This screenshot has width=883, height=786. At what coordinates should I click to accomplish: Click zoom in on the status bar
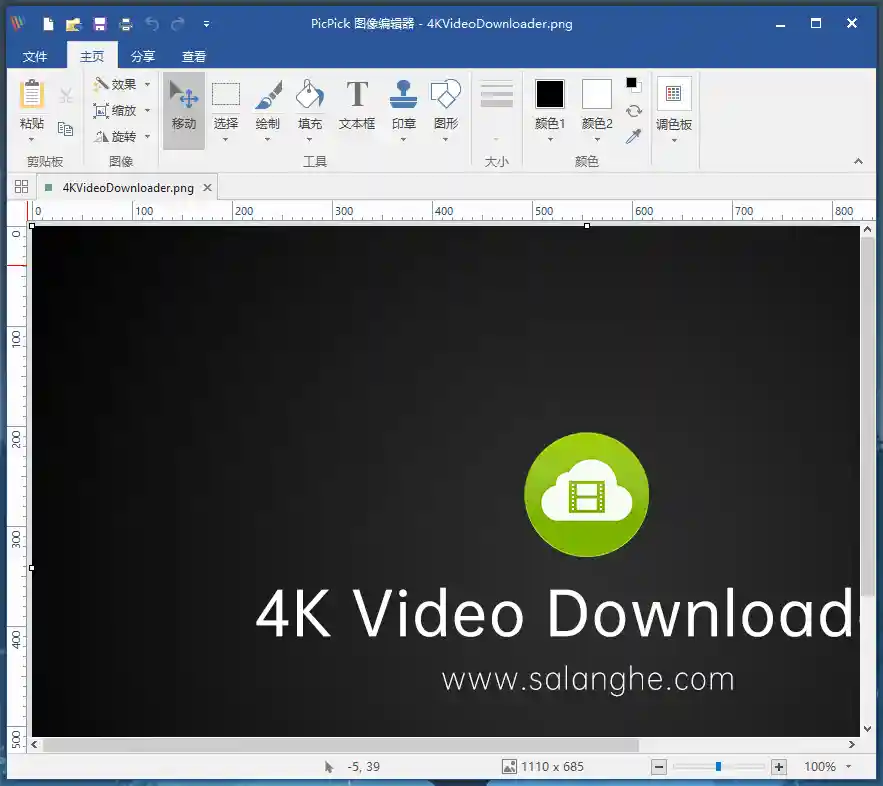point(778,766)
